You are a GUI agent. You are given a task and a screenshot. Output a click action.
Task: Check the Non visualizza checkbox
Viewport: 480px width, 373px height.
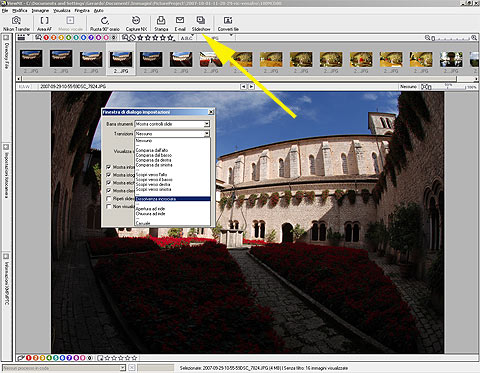point(108,207)
